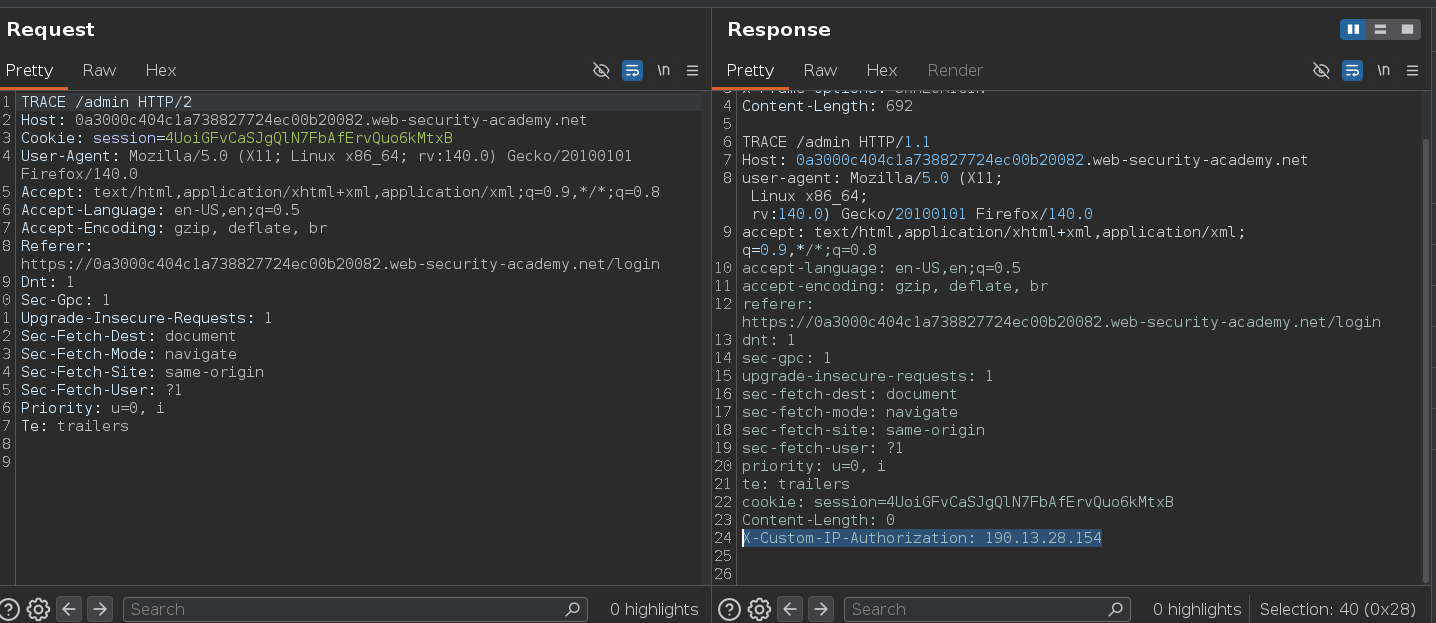
Task: Switch to Hex tab in Request
Action: tap(160, 70)
